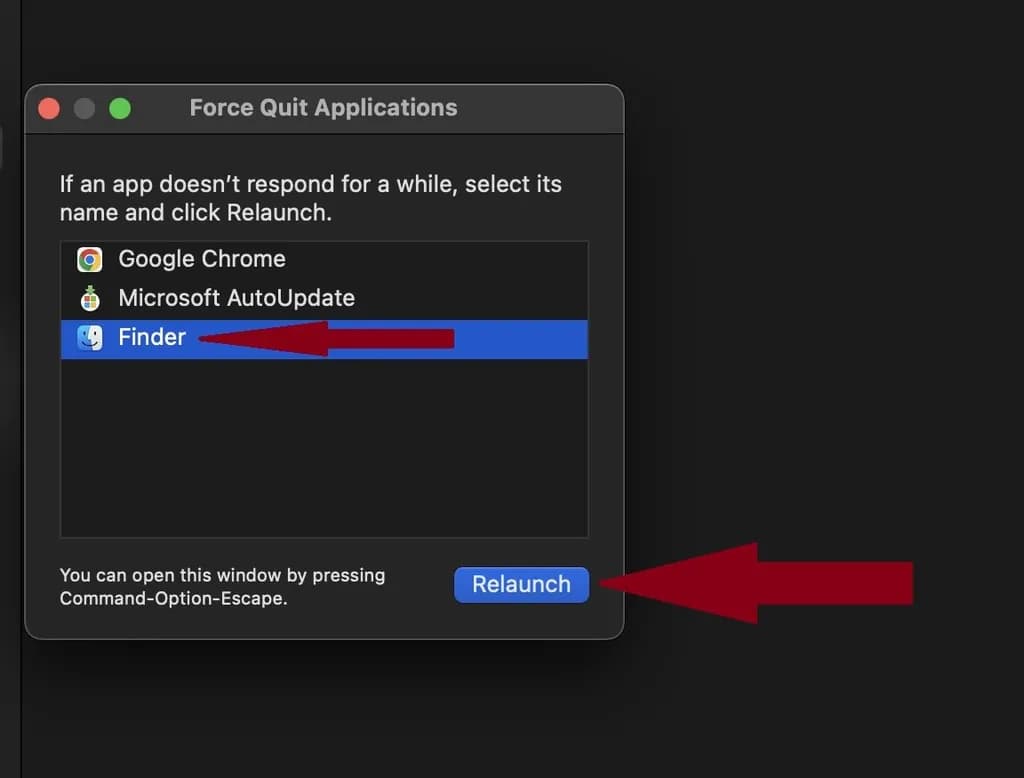The height and width of the screenshot is (778, 1024).
Task: Select the Finder app name
Action: [152, 337]
